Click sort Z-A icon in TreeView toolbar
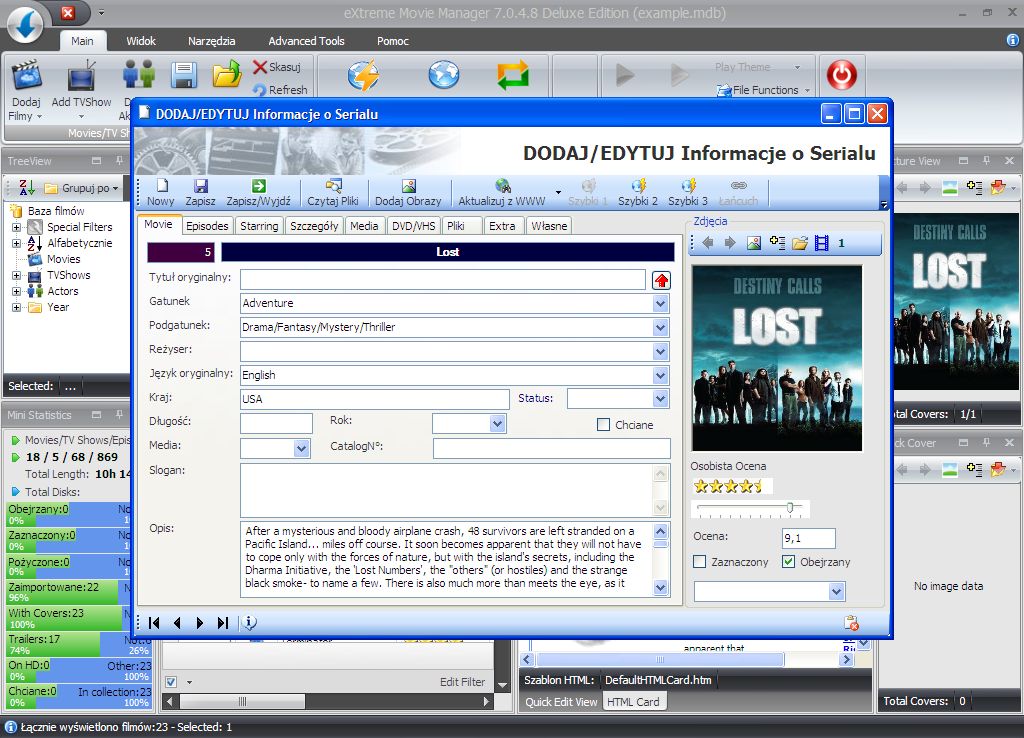 pos(27,188)
